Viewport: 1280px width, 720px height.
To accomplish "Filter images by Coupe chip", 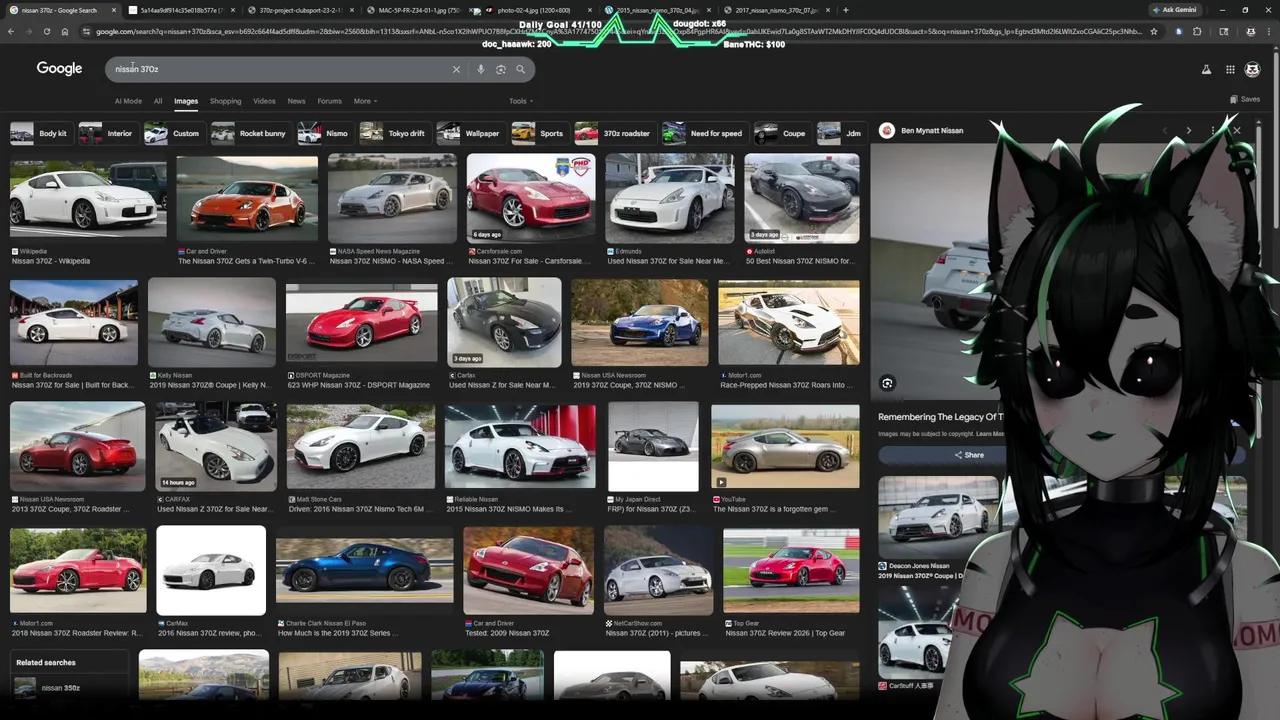I will [782, 133].
